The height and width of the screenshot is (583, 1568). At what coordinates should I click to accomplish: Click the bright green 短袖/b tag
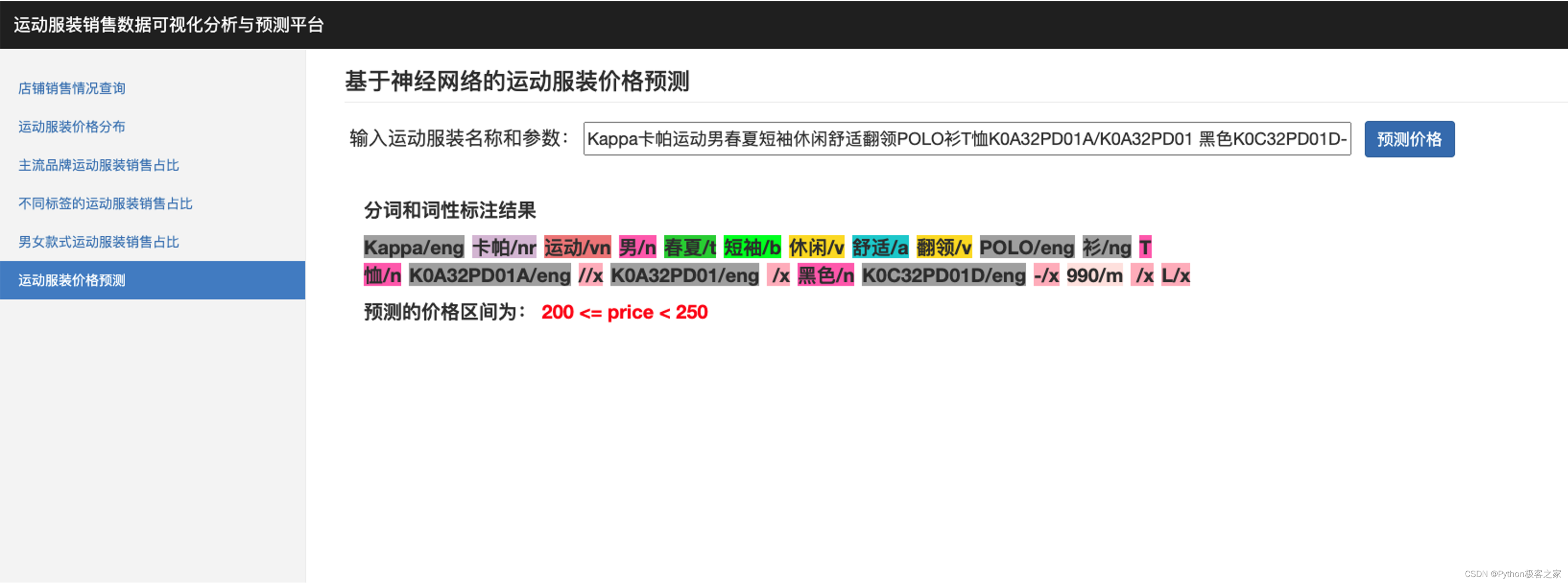coord(751,247)
